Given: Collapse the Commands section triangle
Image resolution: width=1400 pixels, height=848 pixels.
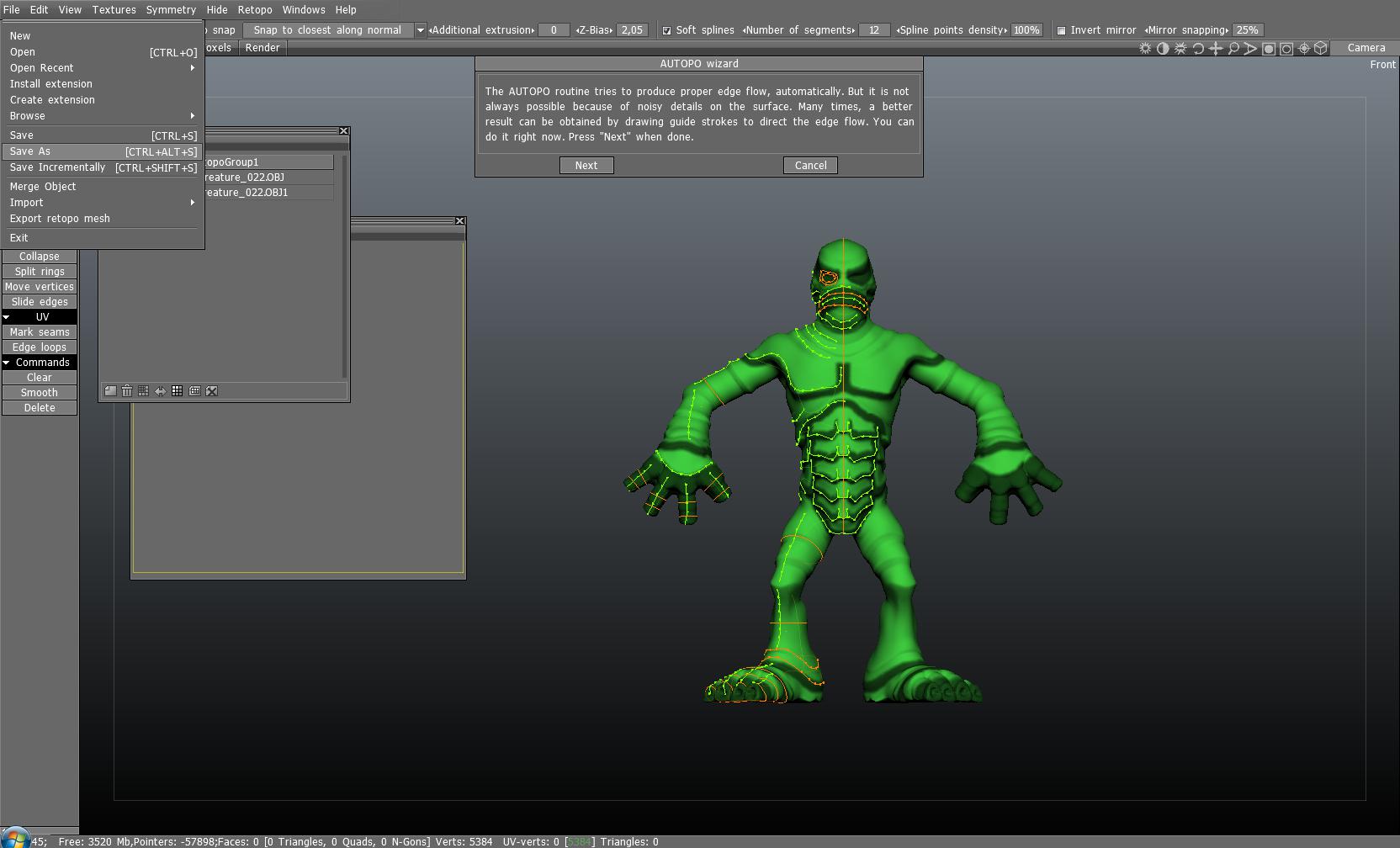Looking at the screenshot, I should (7, 363).
